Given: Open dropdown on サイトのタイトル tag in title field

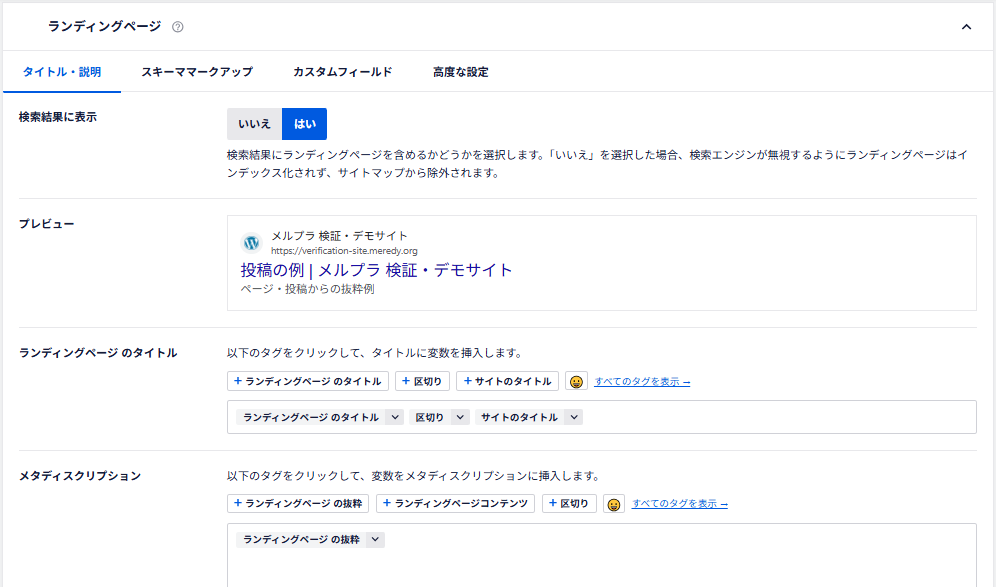Looking at the screenshot, I should tap(574, 418).
